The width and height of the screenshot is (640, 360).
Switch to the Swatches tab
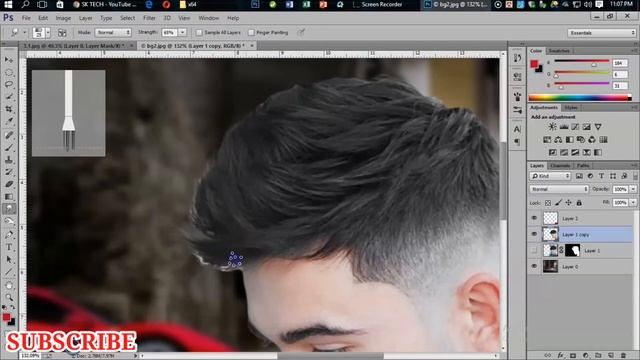click(559, 51)
